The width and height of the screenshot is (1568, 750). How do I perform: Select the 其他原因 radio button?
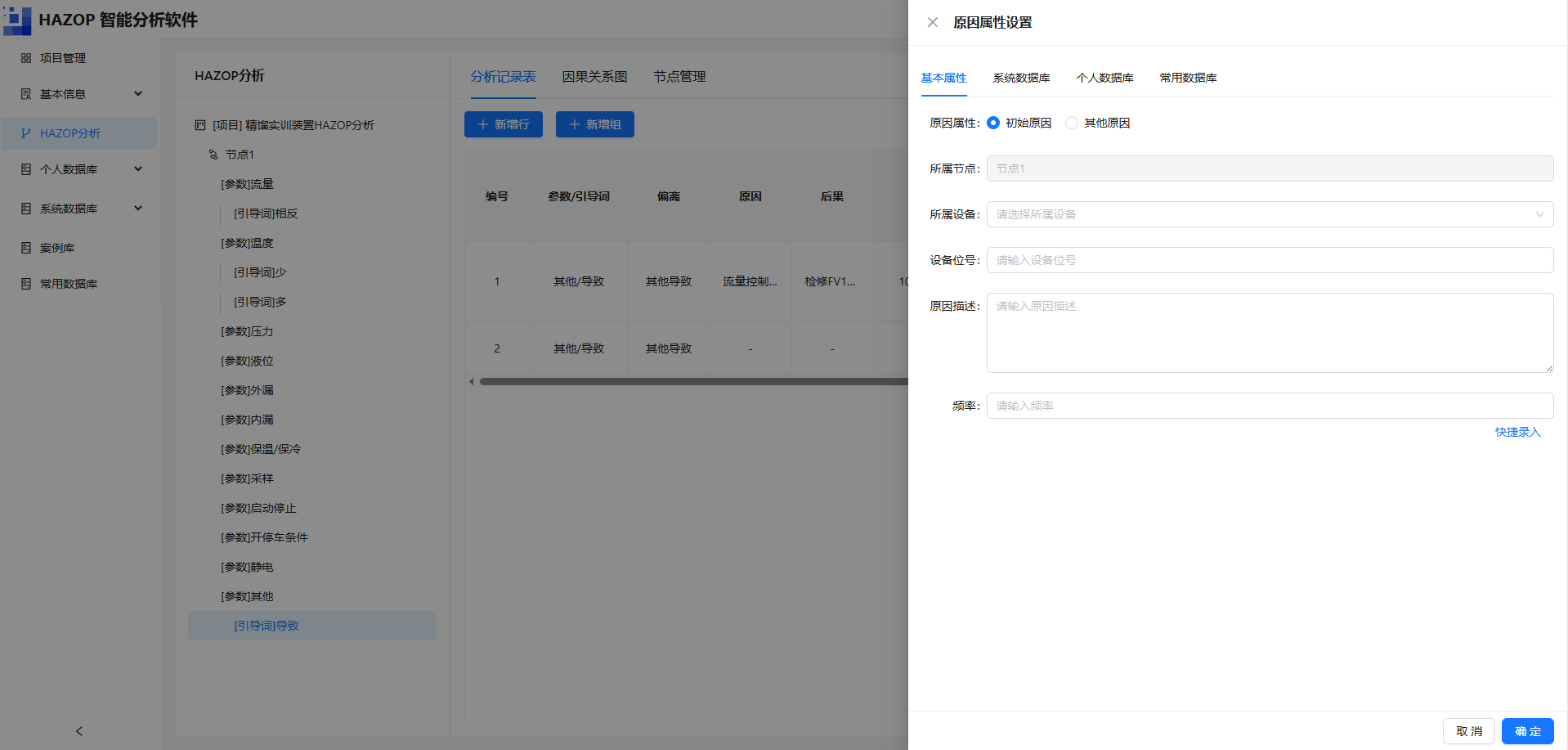pyautogui.click(x=1072, y=123)
